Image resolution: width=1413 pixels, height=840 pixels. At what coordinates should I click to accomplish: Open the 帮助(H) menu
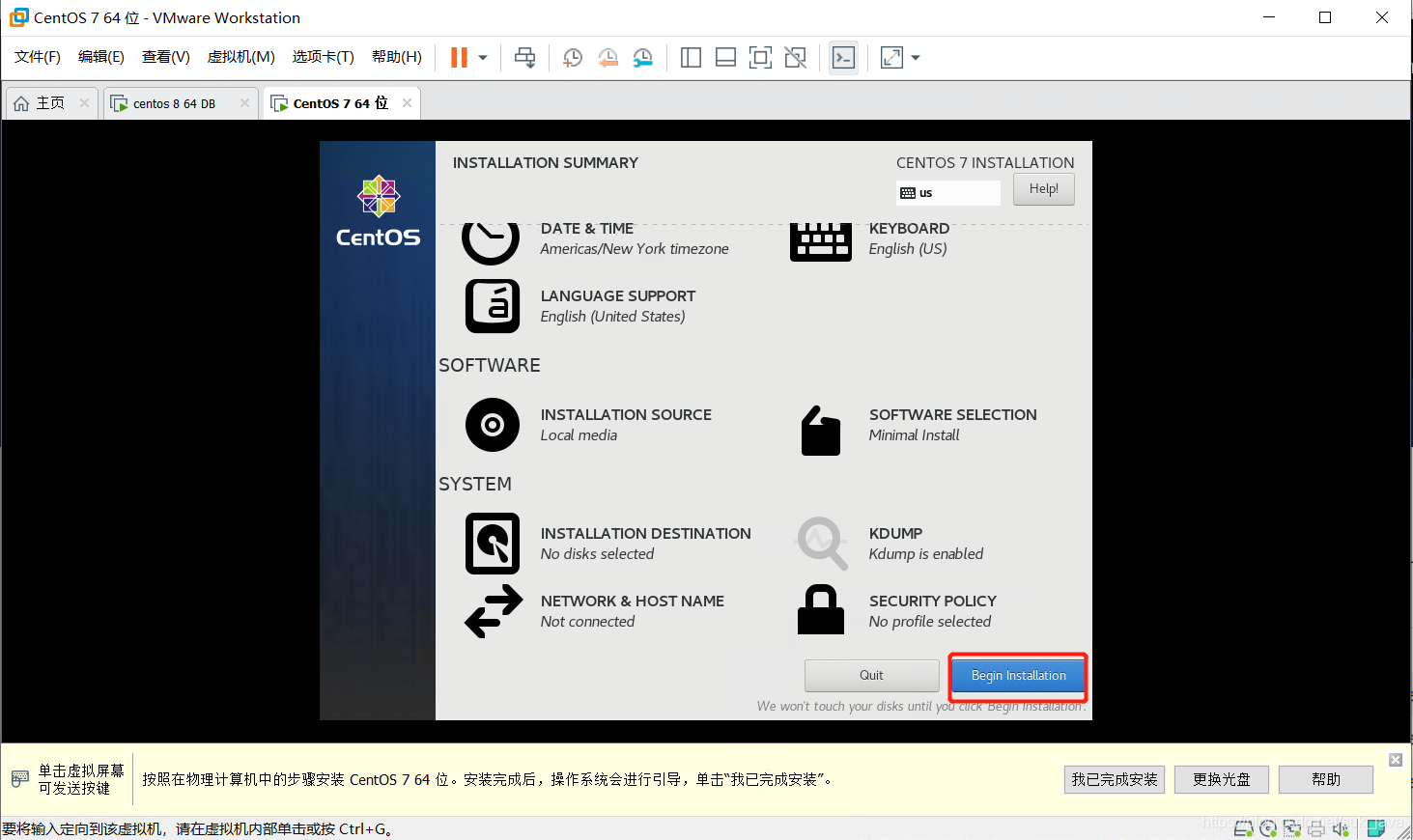pos(397,57)
